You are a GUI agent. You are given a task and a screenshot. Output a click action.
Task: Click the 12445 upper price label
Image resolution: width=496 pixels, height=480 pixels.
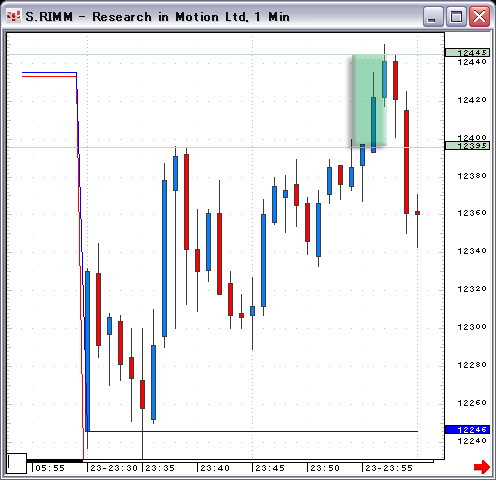(x=467, y=52)
